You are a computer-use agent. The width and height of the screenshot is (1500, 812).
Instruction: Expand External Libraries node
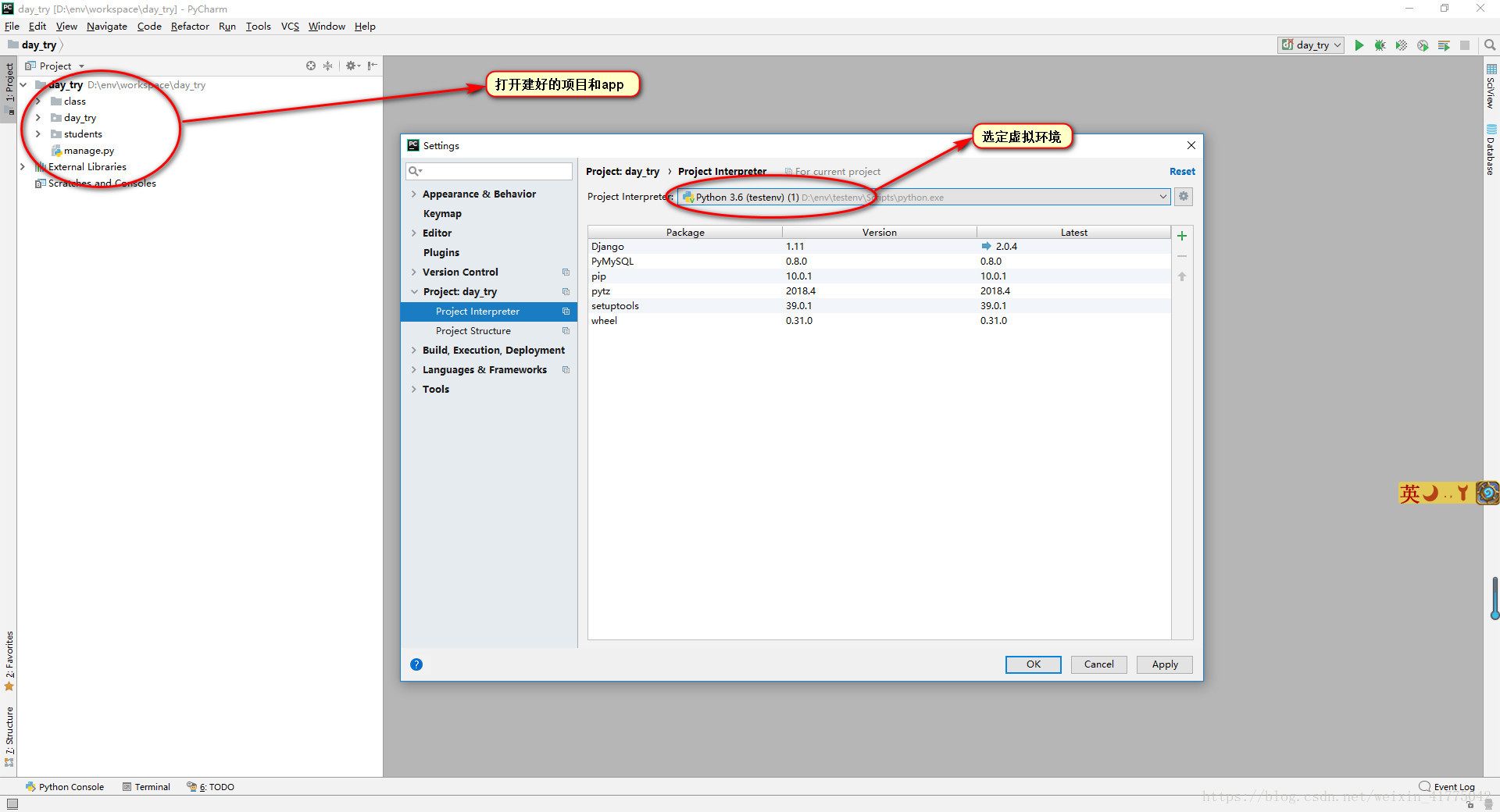point(23,166)
